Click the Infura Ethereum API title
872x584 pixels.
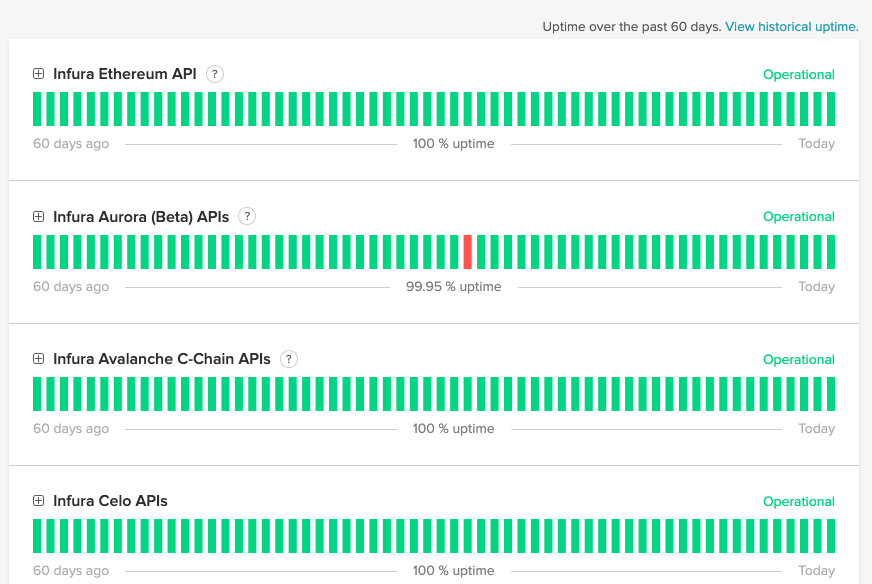coord(124,74)
